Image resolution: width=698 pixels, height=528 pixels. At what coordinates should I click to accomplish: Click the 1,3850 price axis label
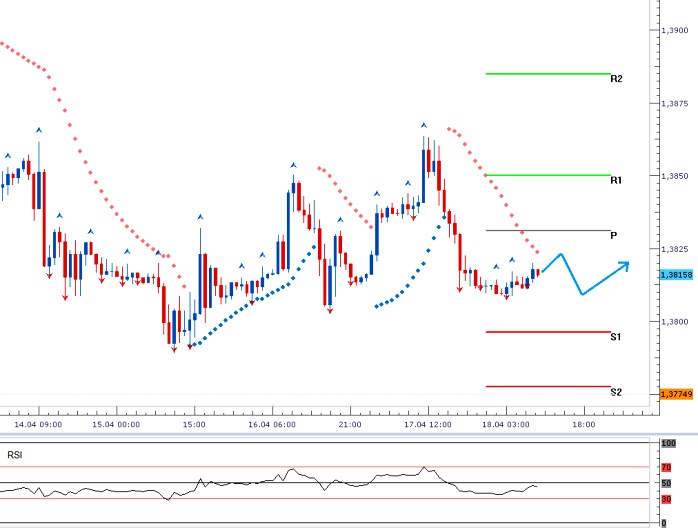[x=675, y=176]
